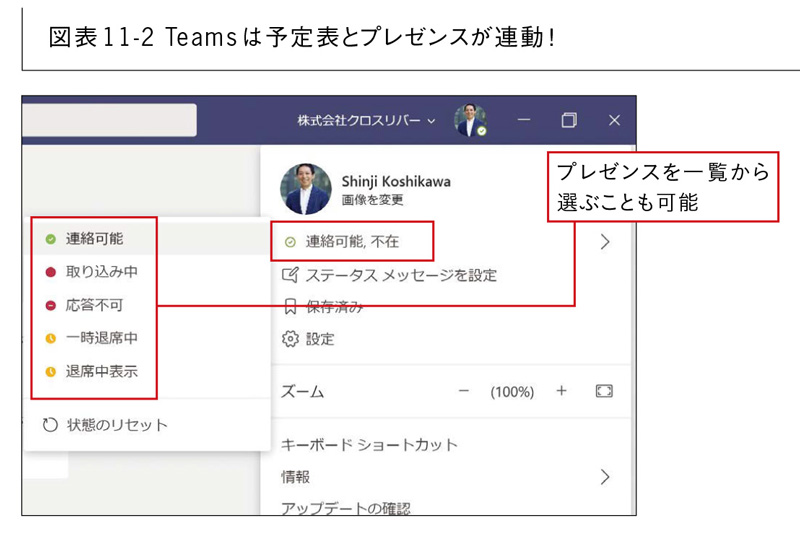This screenshot has height=540, width=800.
Task: Click the yellow clock icon beside 一時退席中
Action: coord(51,338)
